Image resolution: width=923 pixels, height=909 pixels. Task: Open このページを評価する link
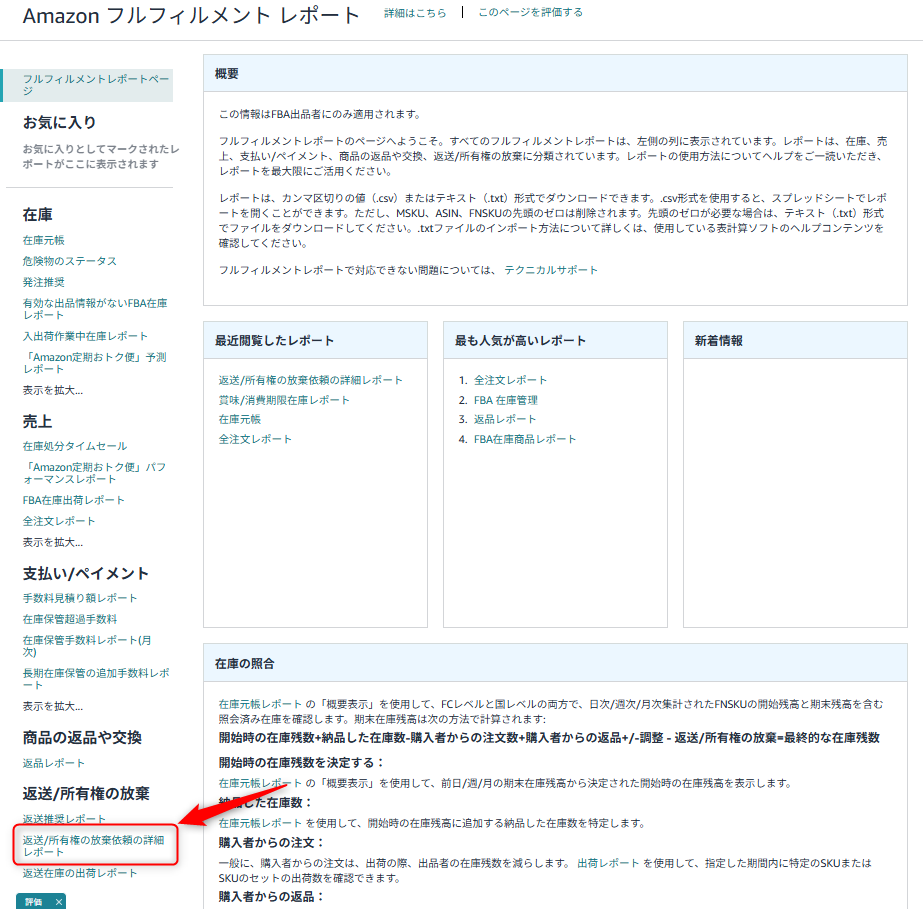pos(530,12)
